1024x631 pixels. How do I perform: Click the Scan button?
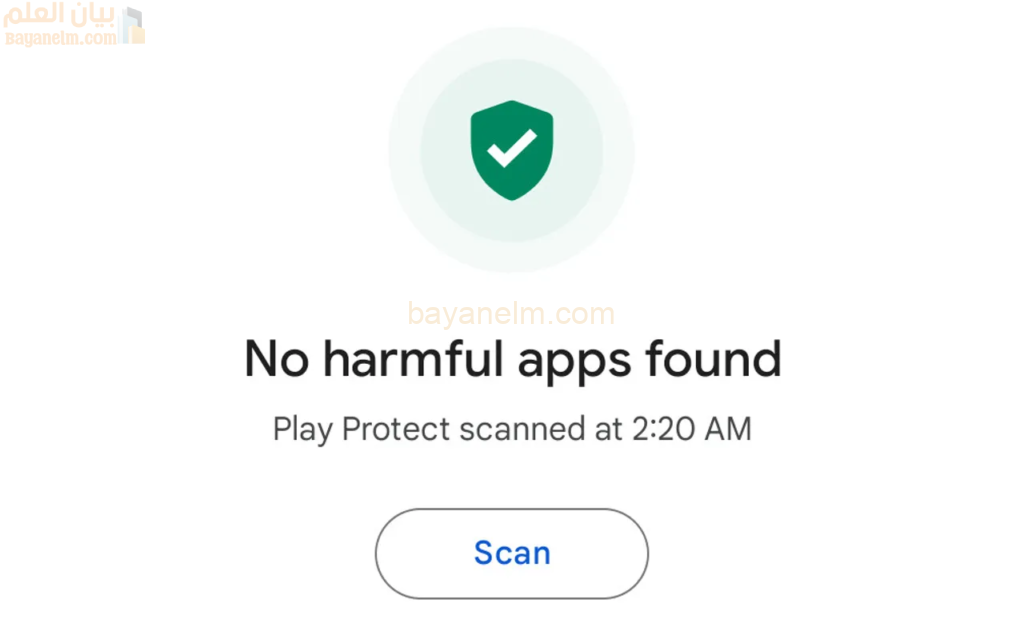click(x=511, y=553)
